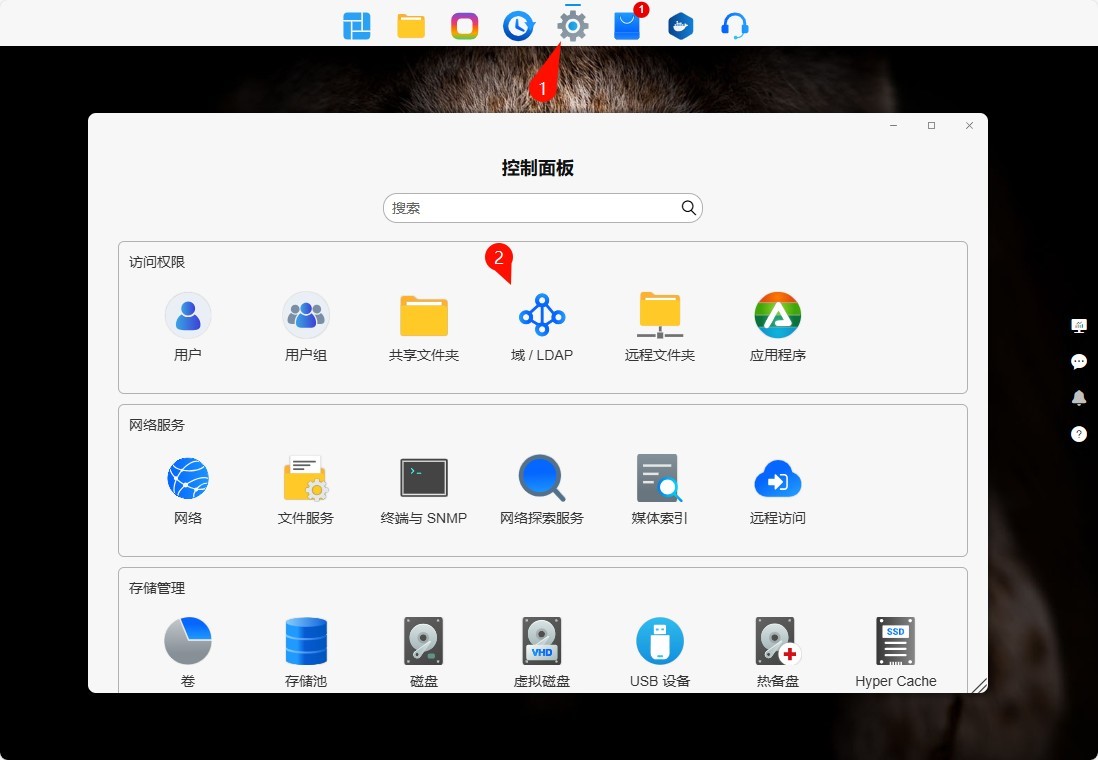Image resolution: width=1098 pixels, height=760 pixels.
Task: Open the 用户组 settings icon
Action: (306, 316)
